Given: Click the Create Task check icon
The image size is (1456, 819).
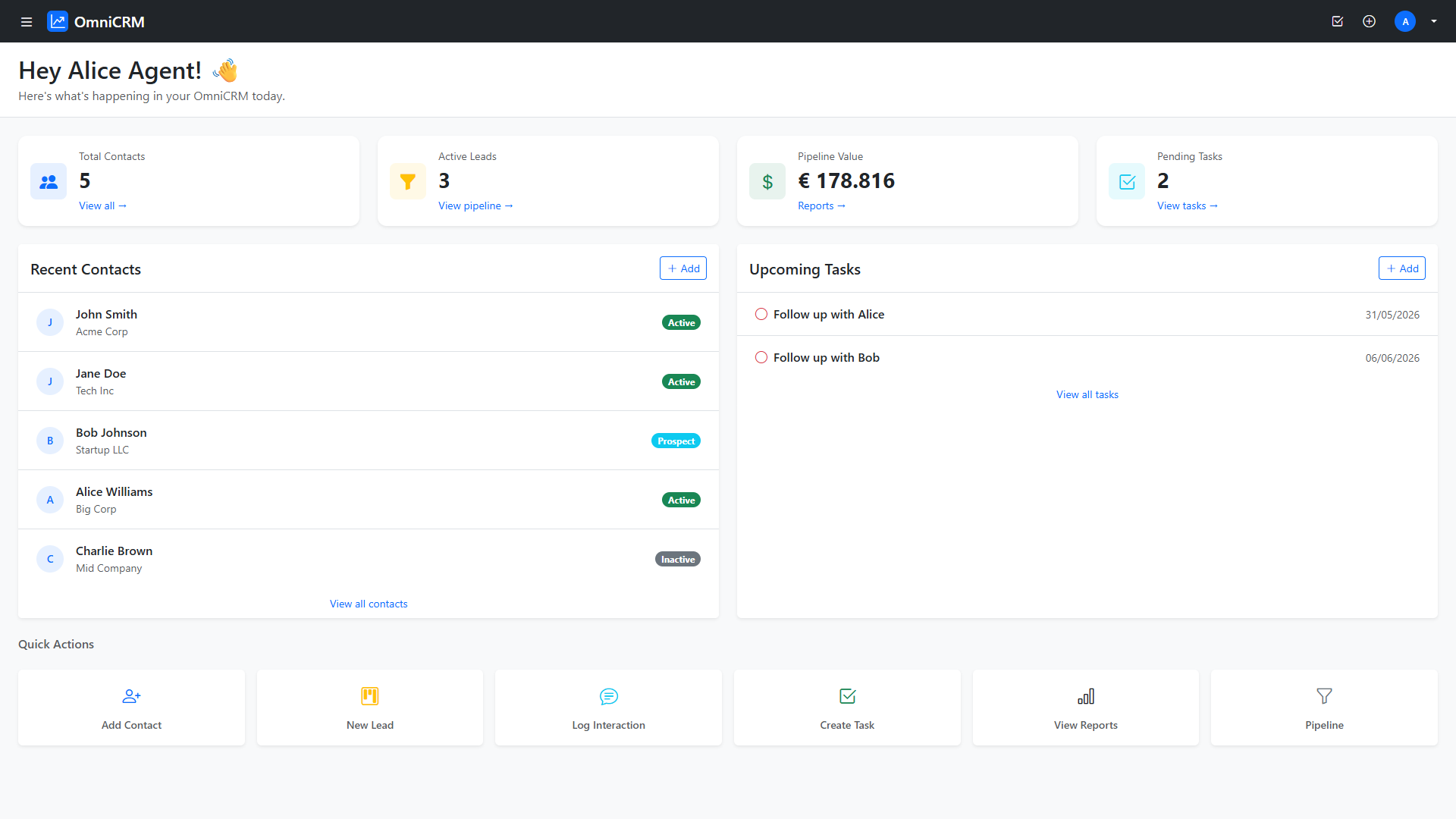Looking at the screenshot, I should tap(847, 696).
